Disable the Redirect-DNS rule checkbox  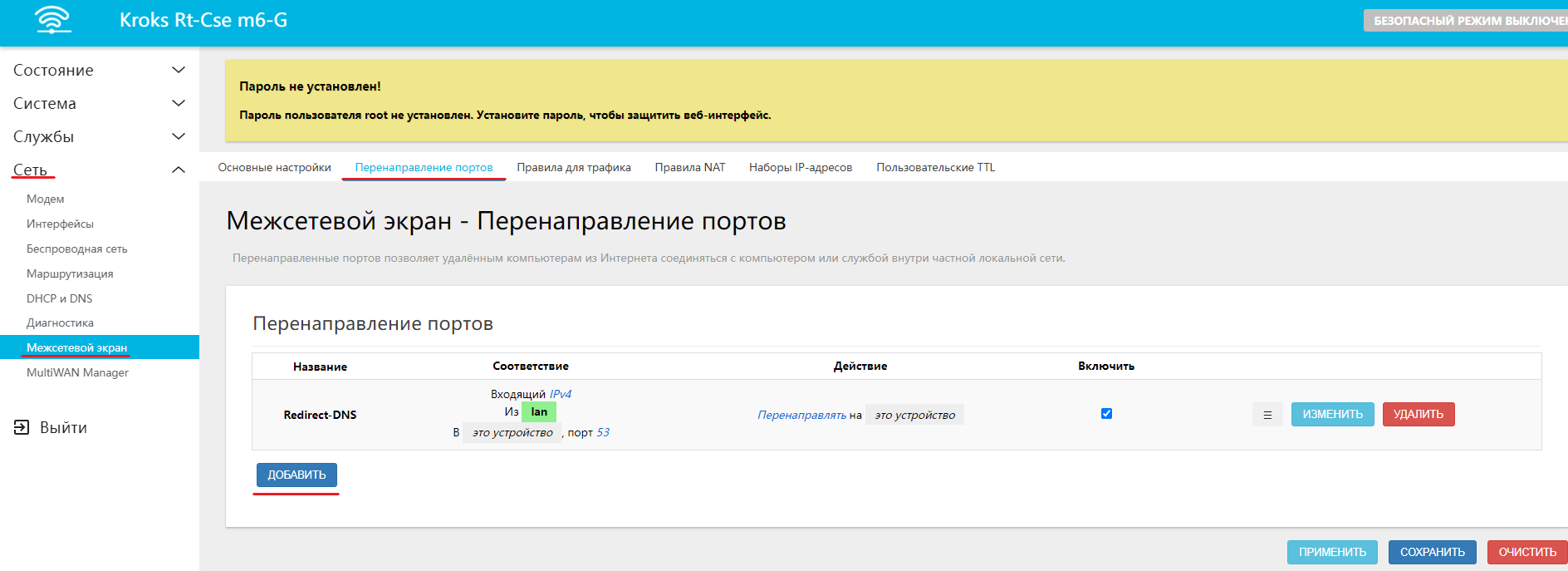[1106, 413]
